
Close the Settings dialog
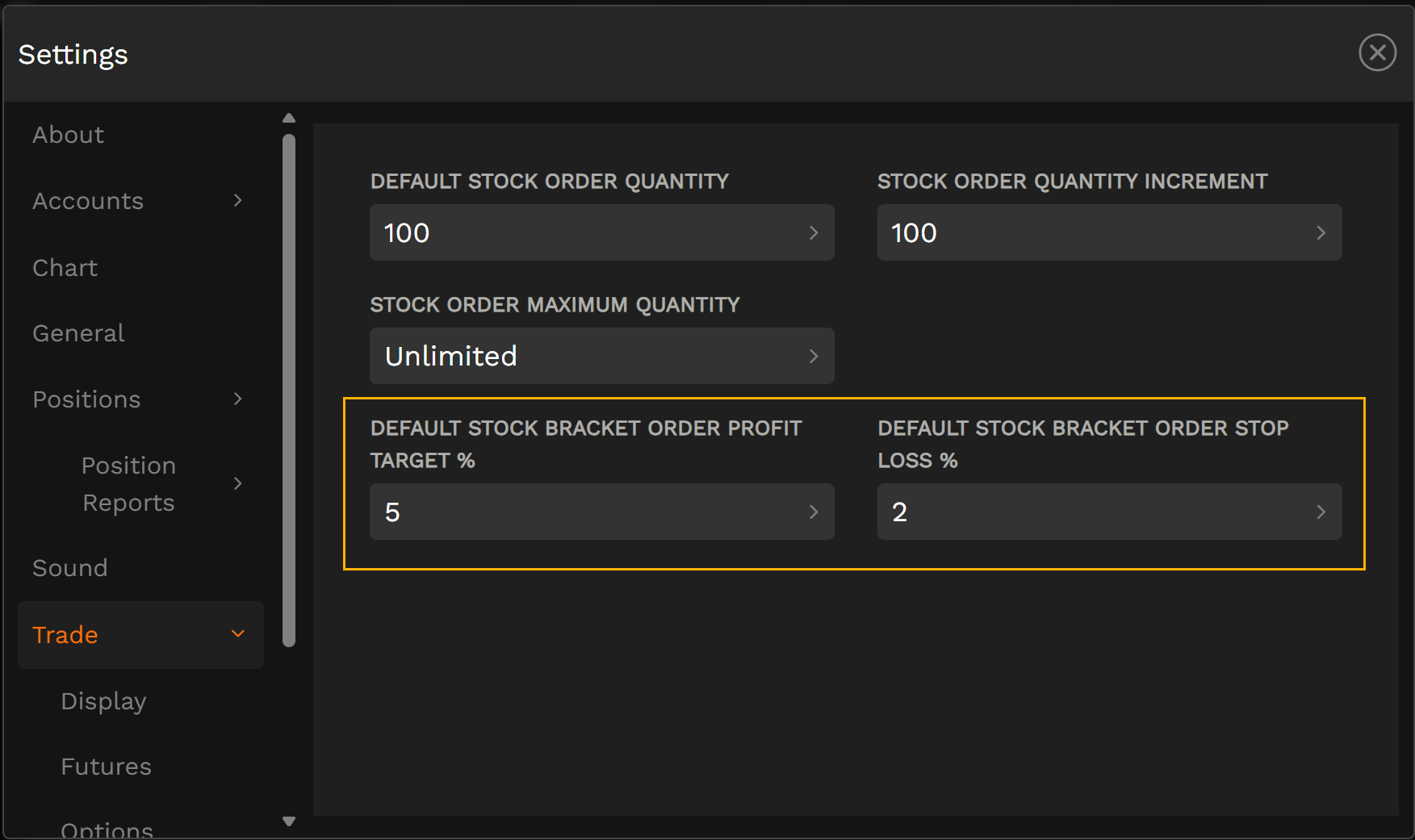click(1377, 53)
